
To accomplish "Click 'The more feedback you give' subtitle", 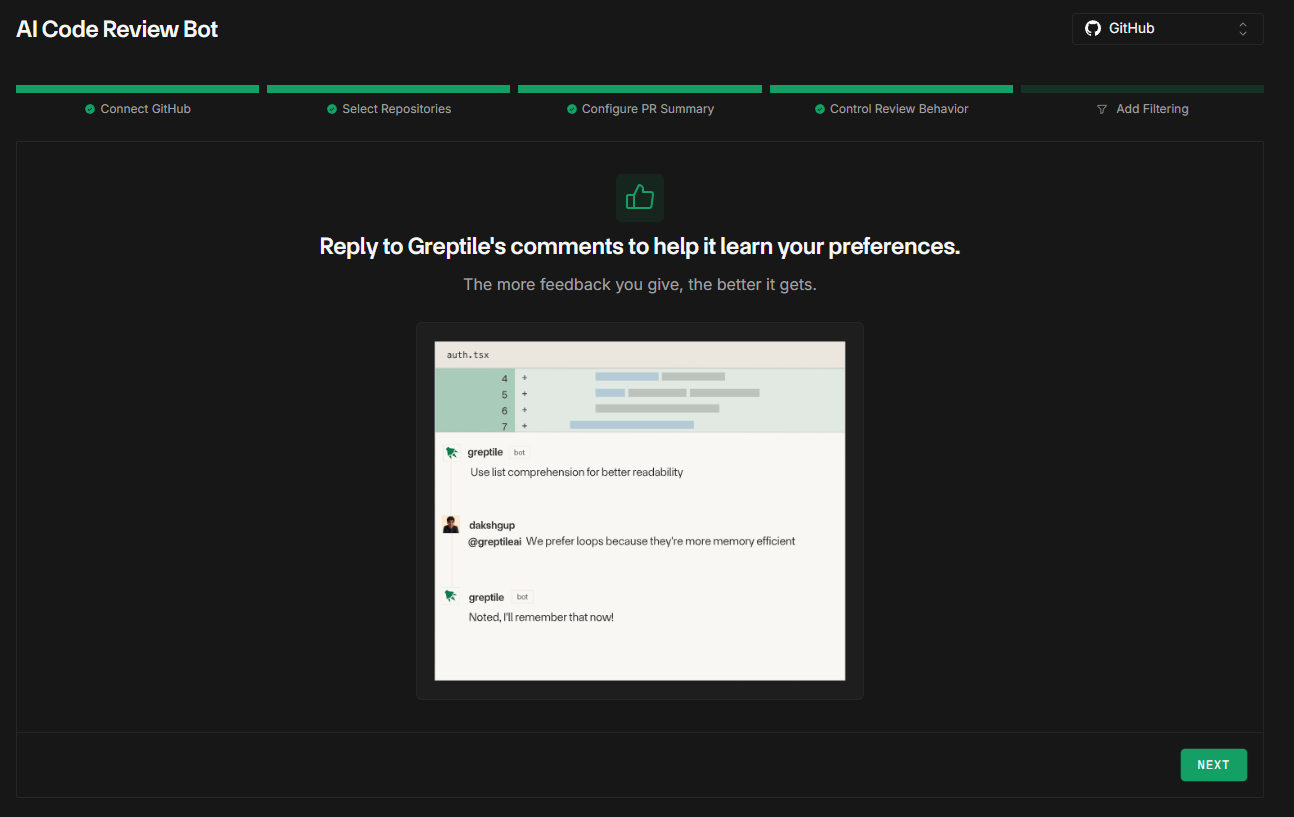I will point(640,285).
